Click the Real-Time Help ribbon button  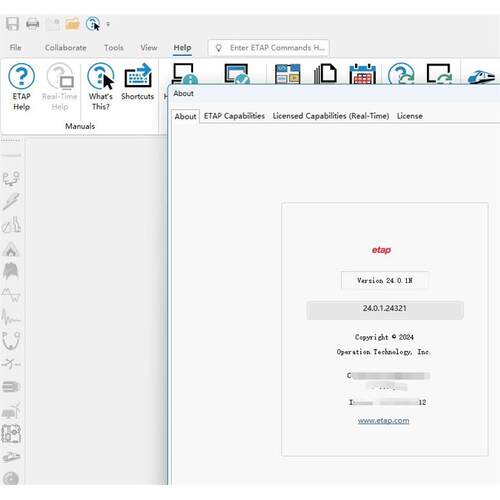point(60,87)
